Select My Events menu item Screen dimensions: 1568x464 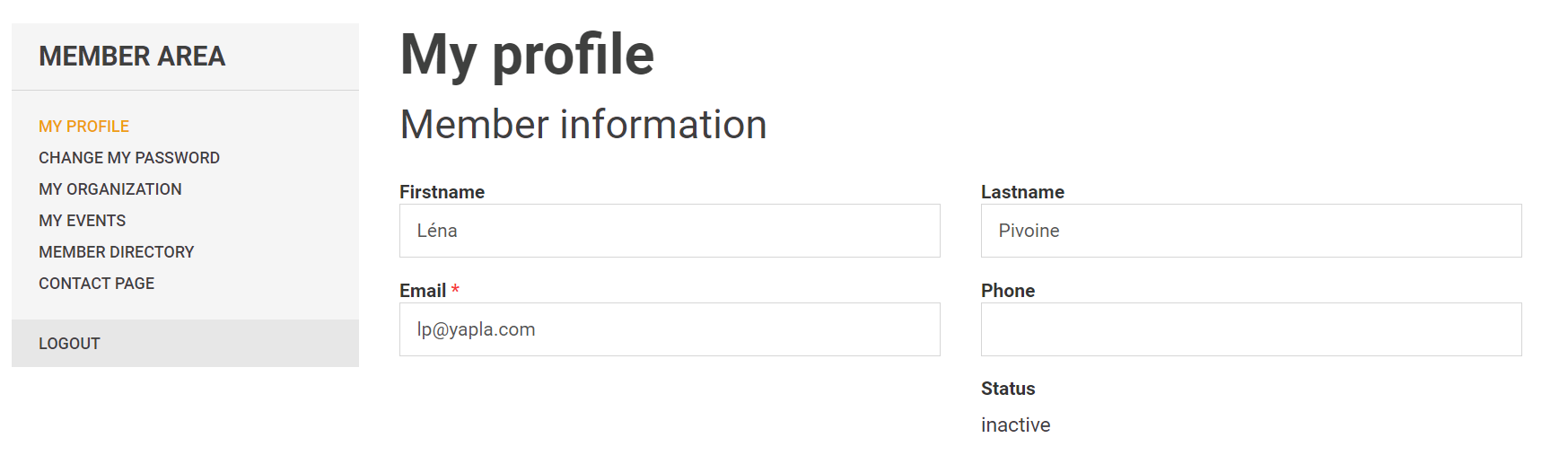(x=82, y=221)
